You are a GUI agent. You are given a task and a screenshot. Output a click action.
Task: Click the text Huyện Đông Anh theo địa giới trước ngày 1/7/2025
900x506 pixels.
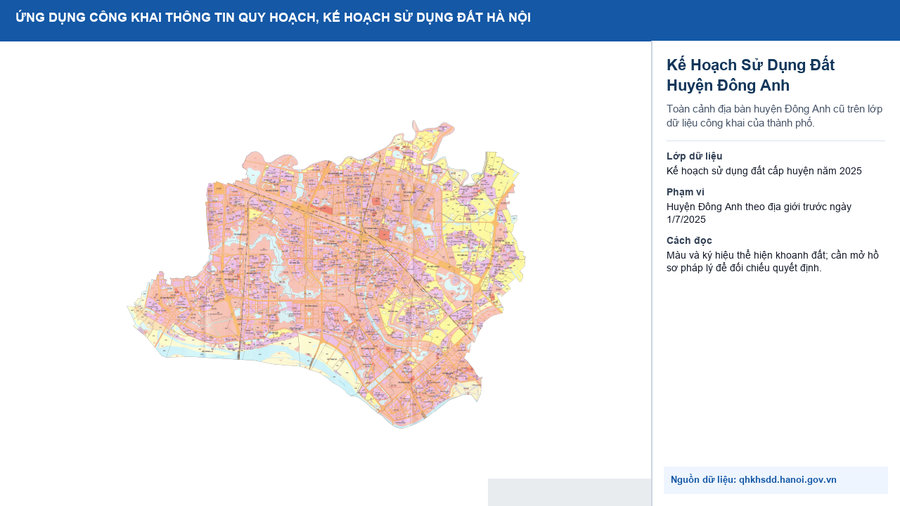(759, 213)
